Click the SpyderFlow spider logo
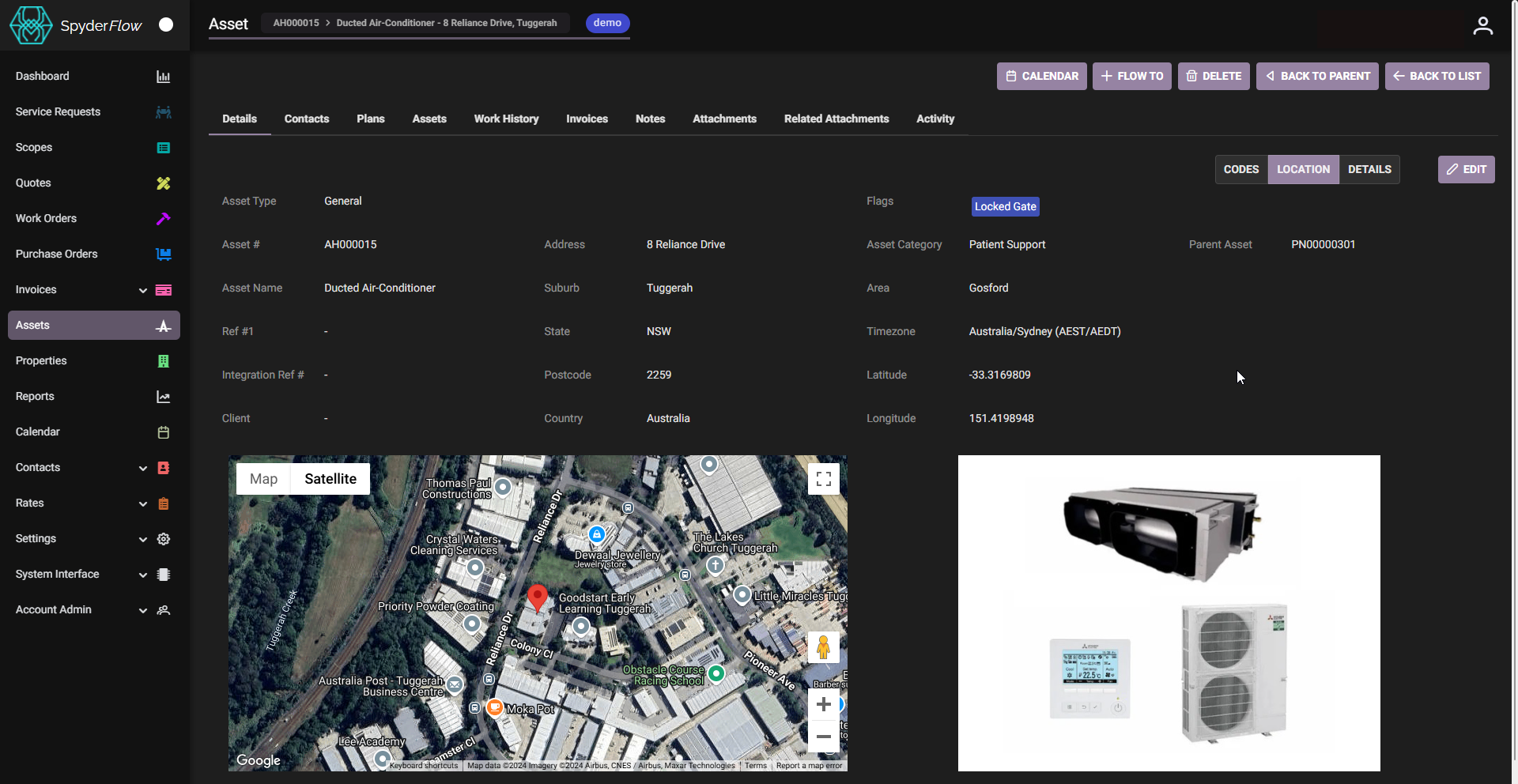1518x784 pixels. (x=31, y=24)
